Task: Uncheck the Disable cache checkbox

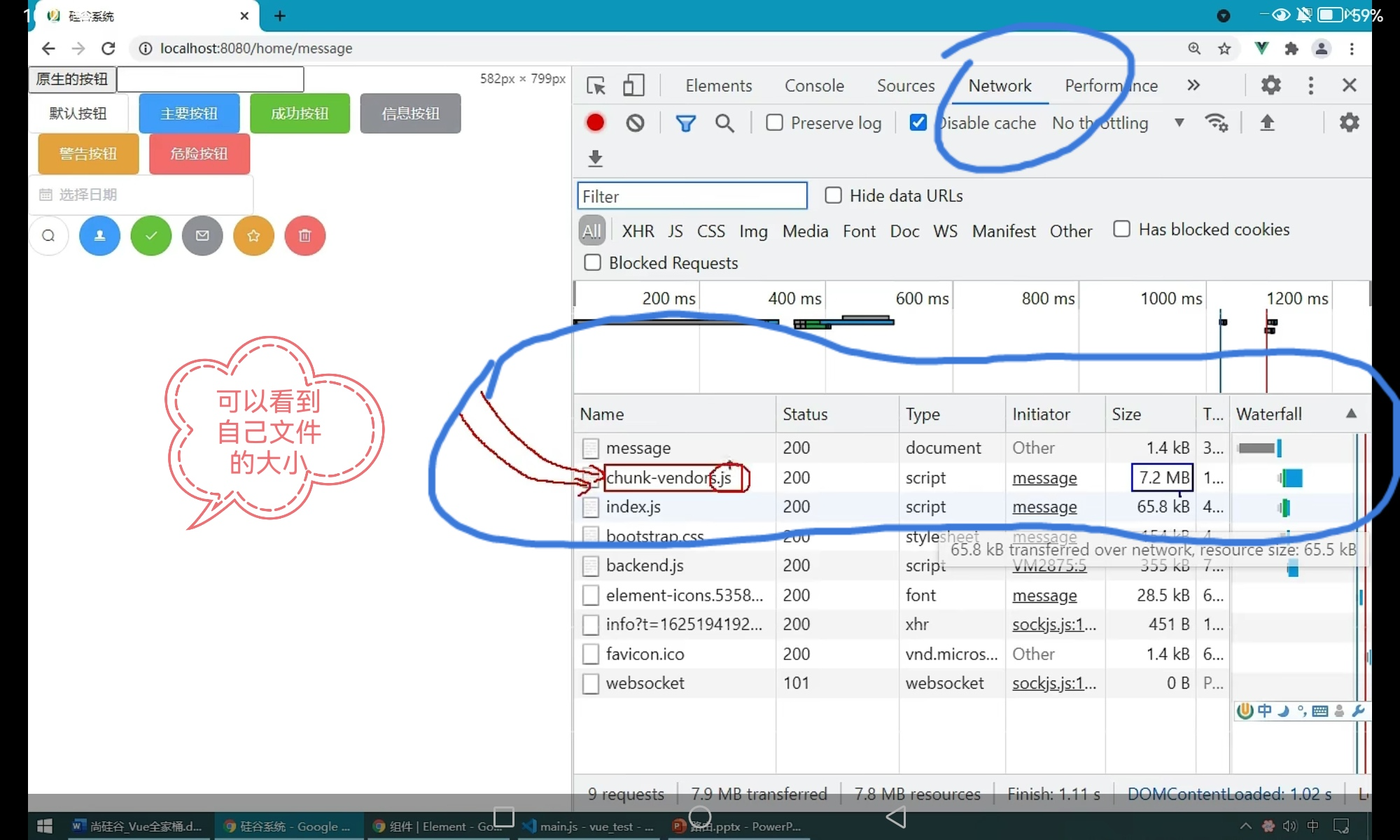Action: coord(918,123)
